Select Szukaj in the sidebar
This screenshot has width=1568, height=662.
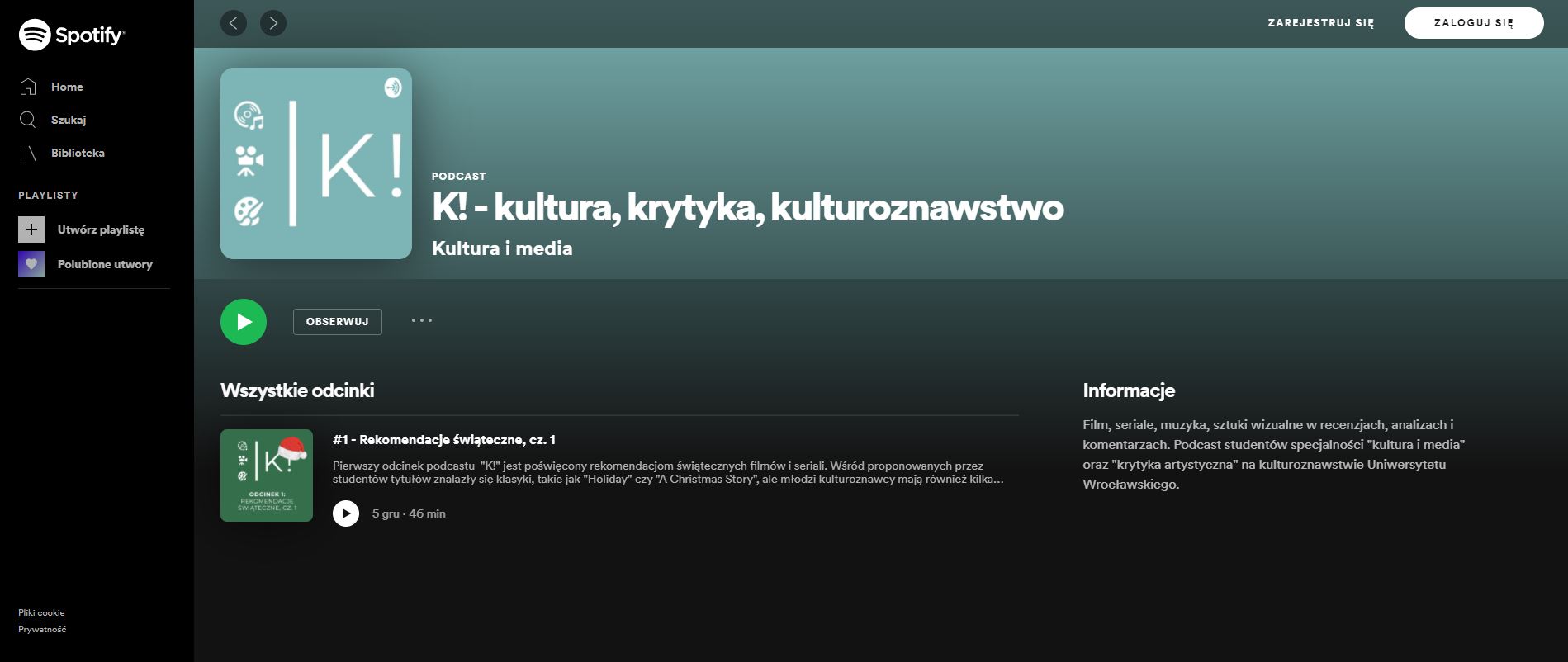69,120
